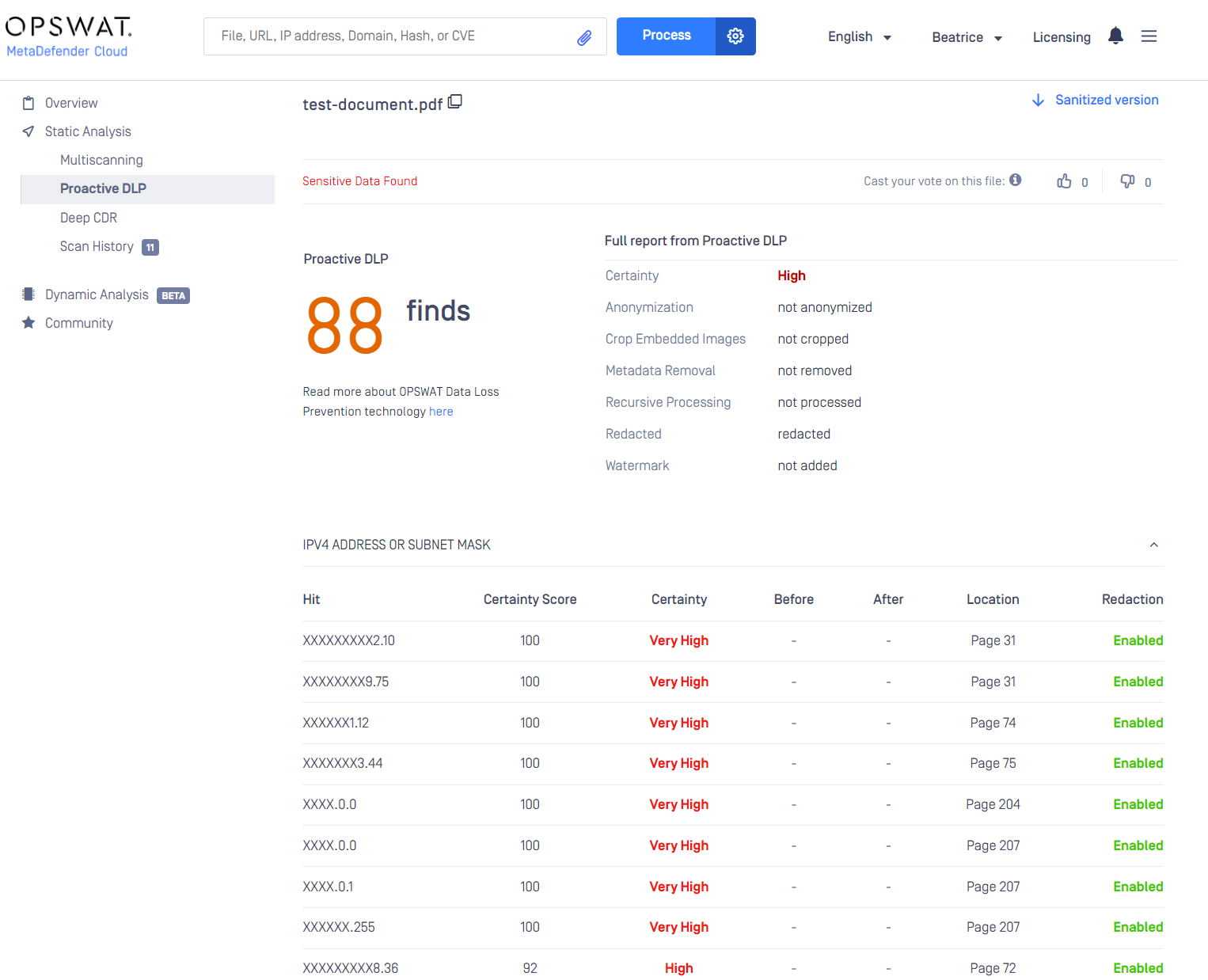This screenshot has height=980, width=1208.
Task: Click the Dynamic Analysis chip icon
Action: click(28, 294)
